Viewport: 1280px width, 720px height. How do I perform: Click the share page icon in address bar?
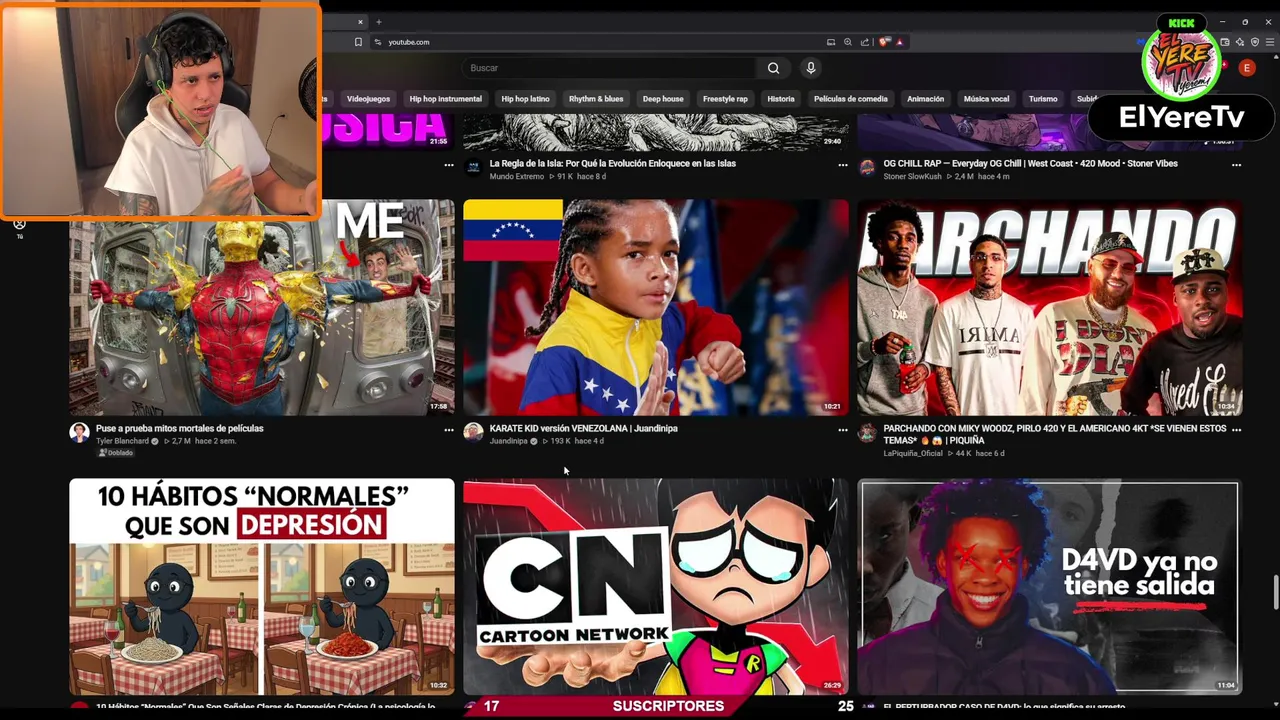click(865, 42)
